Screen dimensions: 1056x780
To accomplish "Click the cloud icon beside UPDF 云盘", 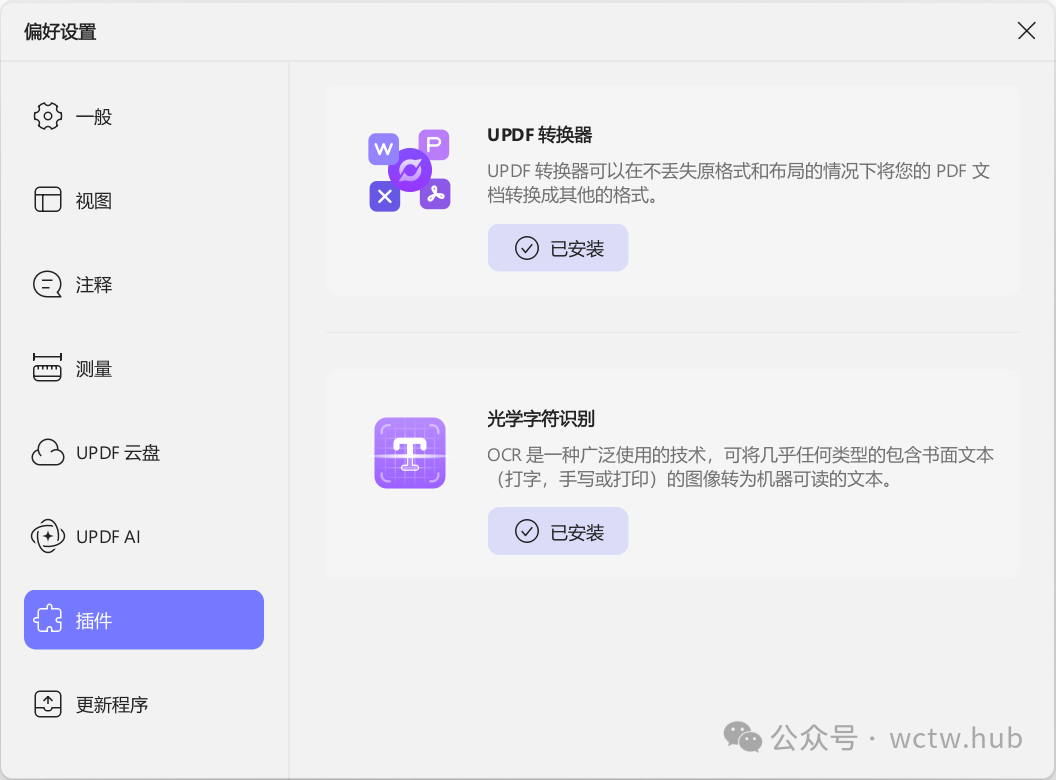I will [48, 453].
